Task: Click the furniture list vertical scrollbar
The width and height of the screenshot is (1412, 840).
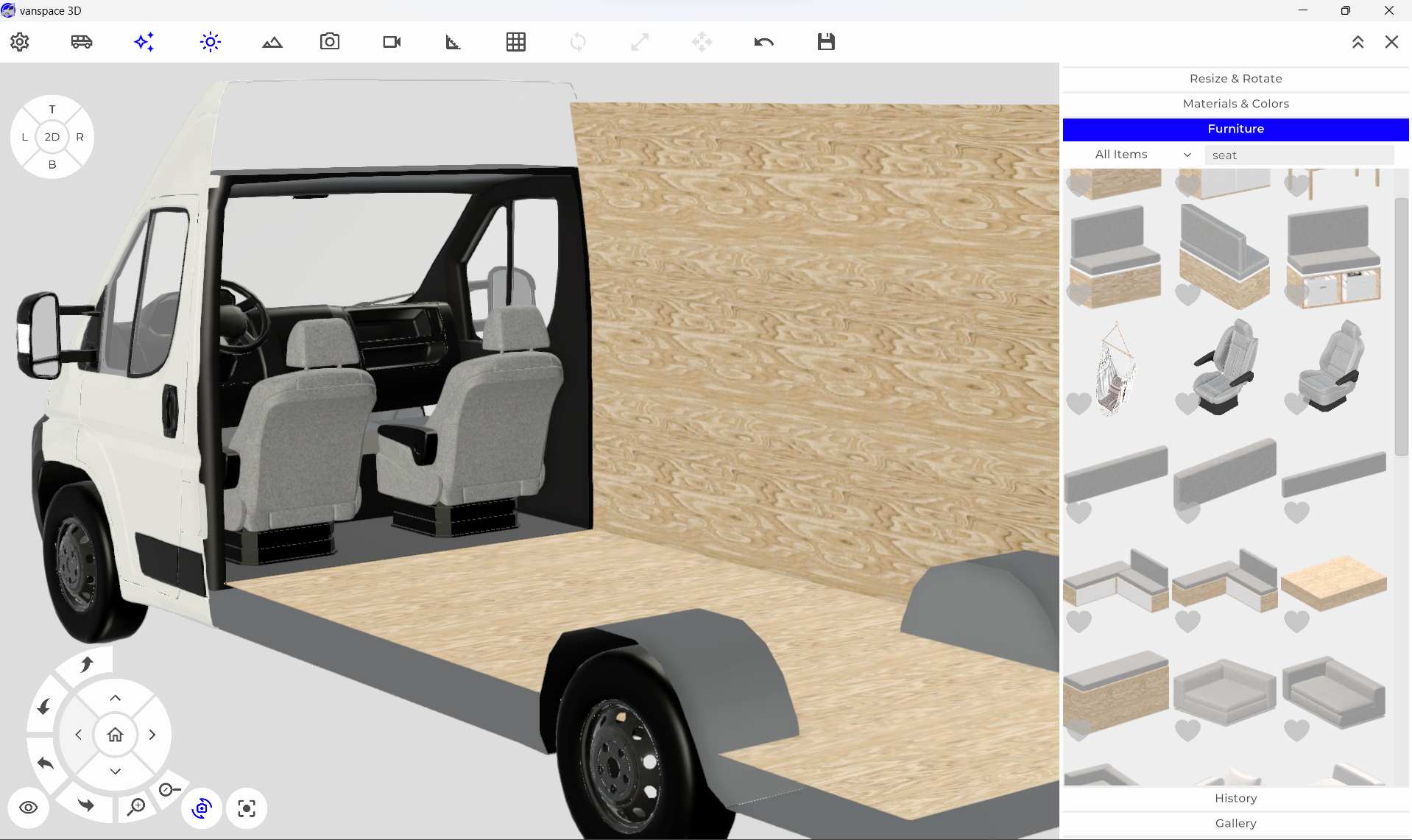Action: (1401, 326)
